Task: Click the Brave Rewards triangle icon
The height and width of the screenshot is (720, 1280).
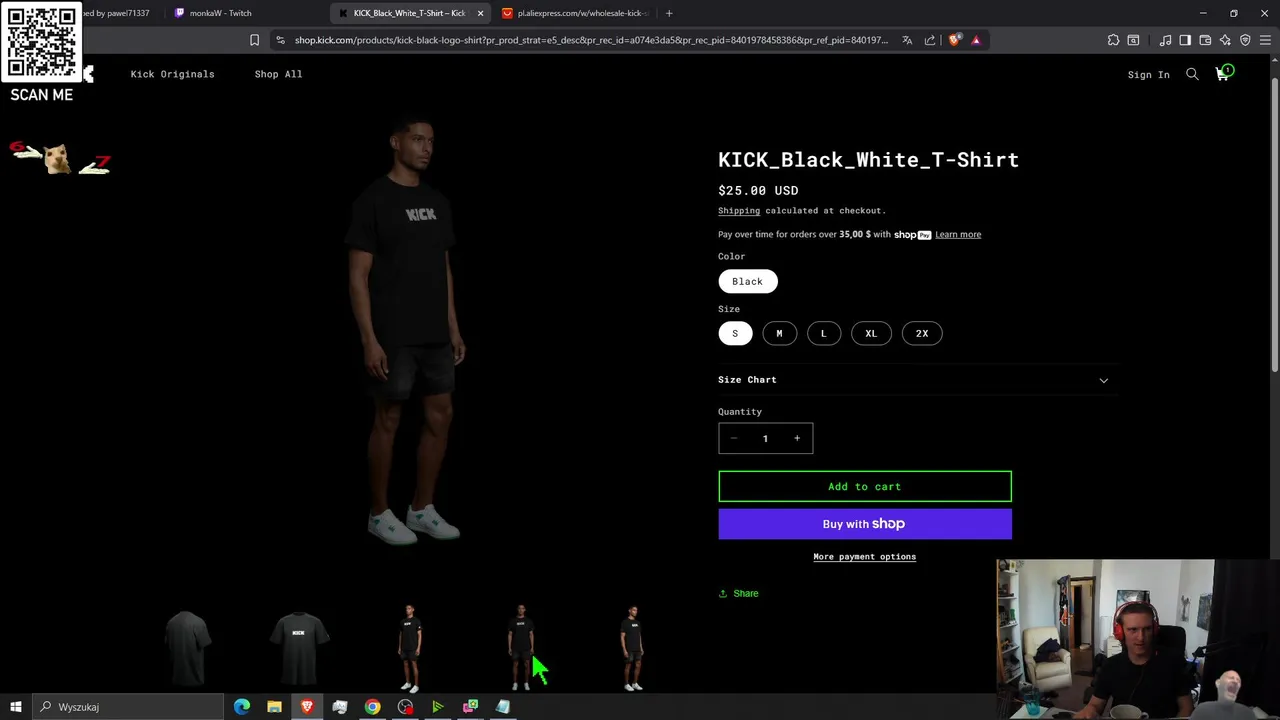Action: 976,40
